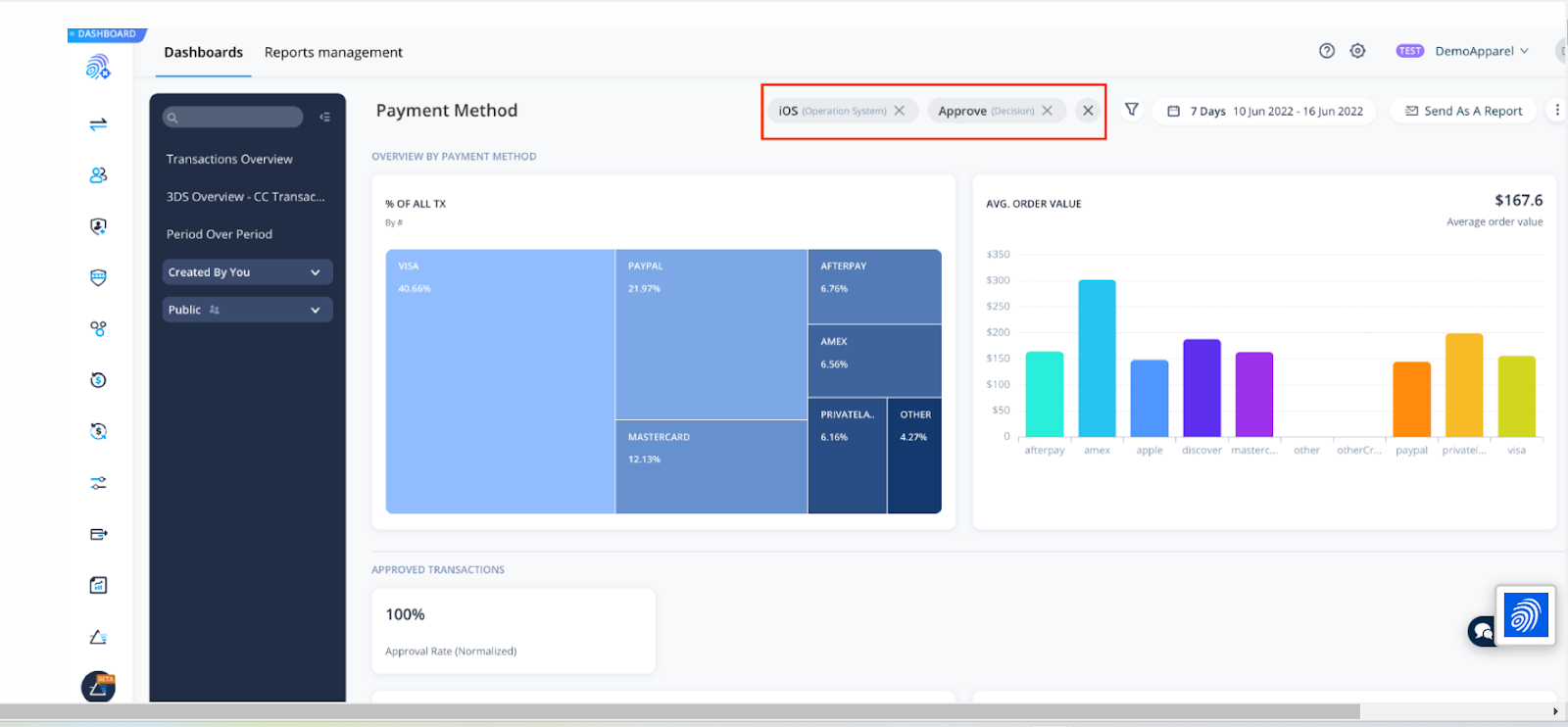1568x727 pixels.
Task: Switch to Reports management tab
Action: pos(333,53)
